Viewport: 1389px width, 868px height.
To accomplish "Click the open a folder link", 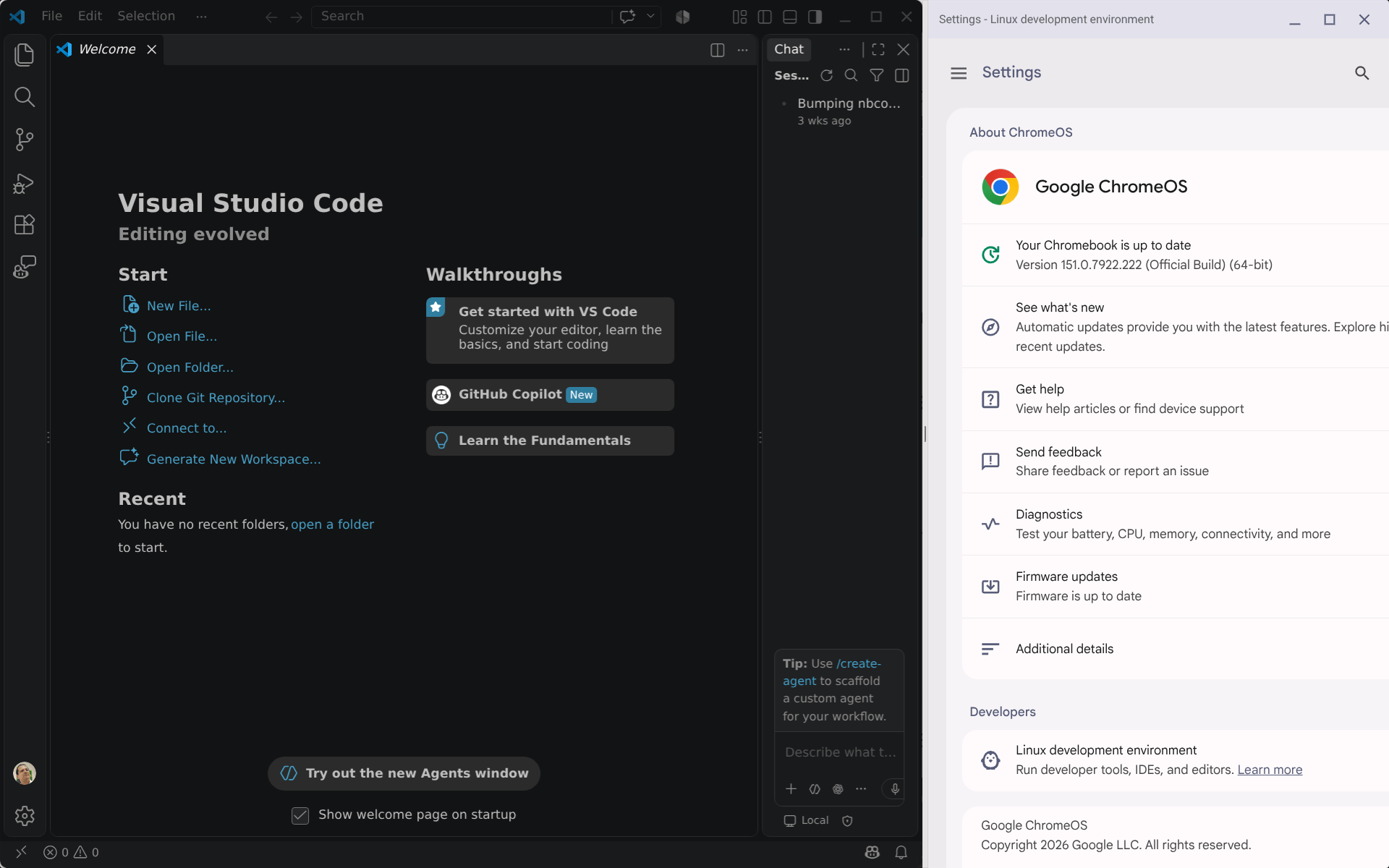I will [x=332, y=524].
